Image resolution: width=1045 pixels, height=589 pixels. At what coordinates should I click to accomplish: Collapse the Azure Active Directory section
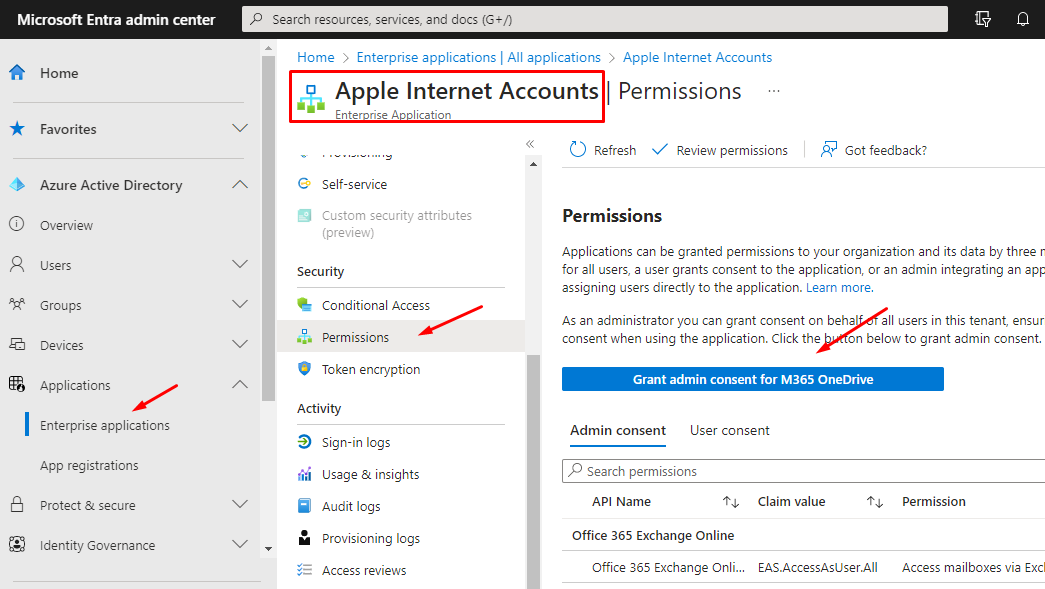(x=240, y=185)
